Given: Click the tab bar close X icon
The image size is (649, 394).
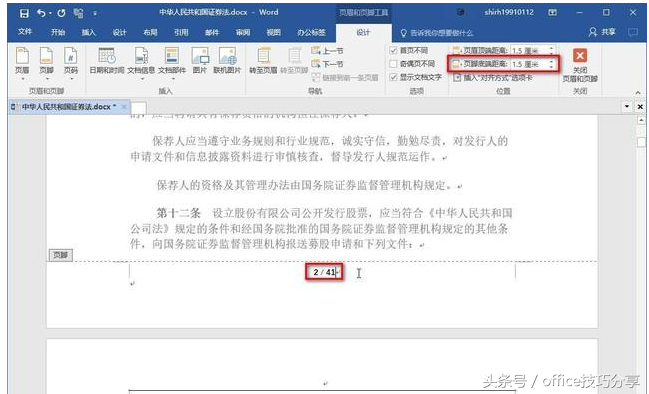Looking at the screenshot, I should pyautogui.click(x=640, y=107).
